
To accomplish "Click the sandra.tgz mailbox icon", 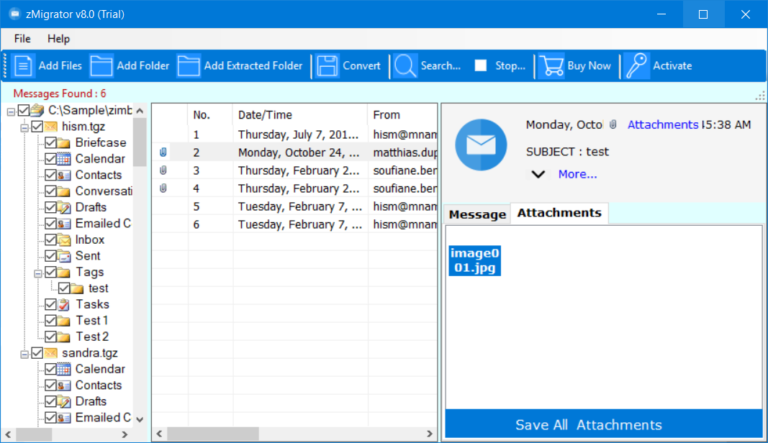I will (50, 353).
